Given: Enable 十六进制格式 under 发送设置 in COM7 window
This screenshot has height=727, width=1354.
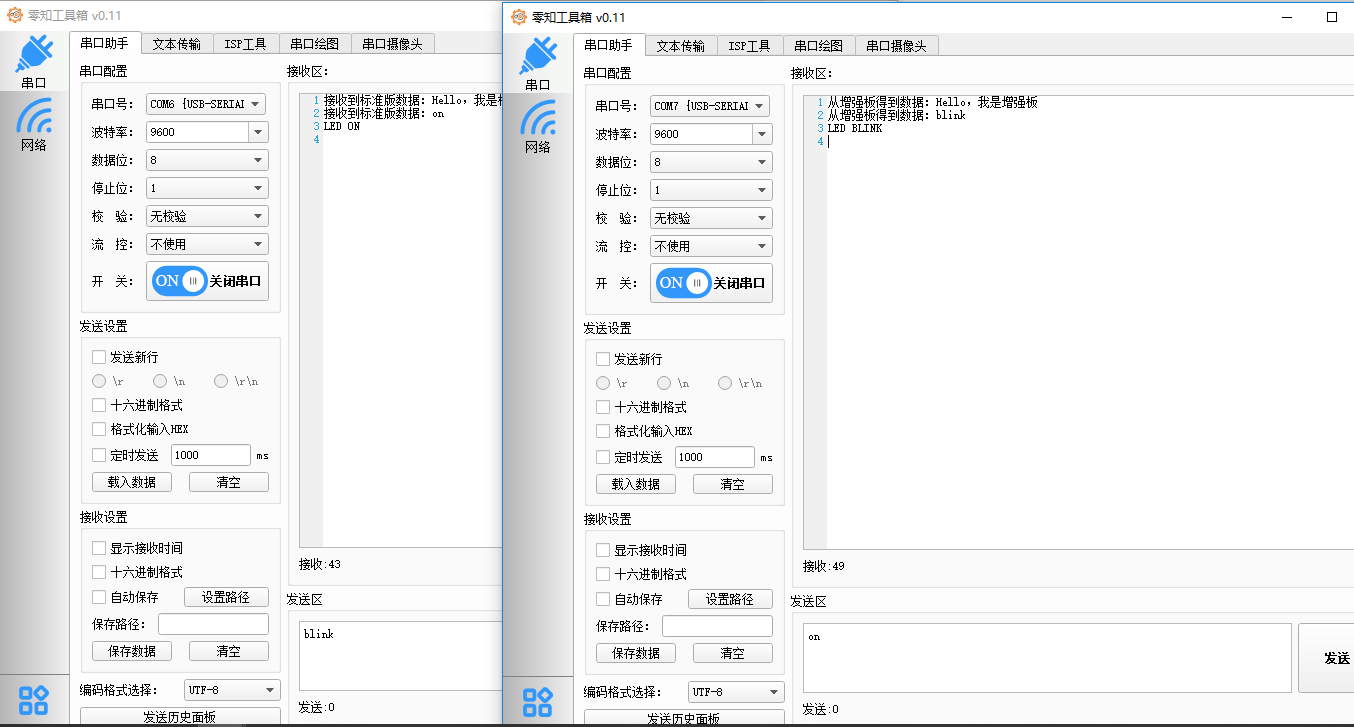Looking at the screenshot, I should [603, 407].
